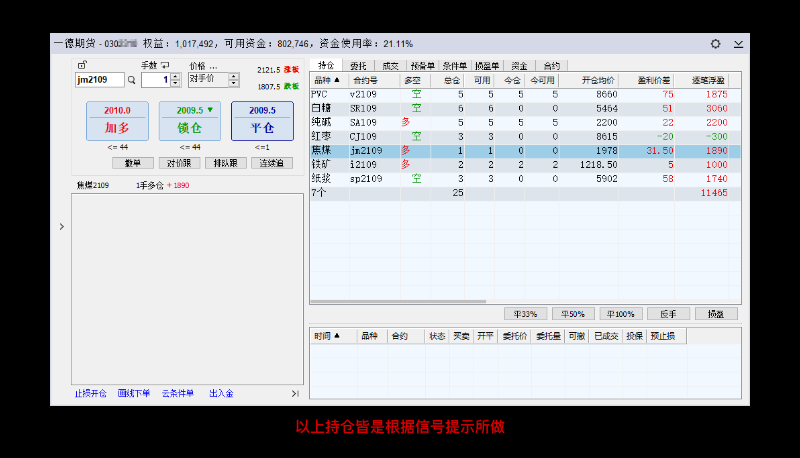Switch to the 条件单 tab
Image resolution: width=800 pixels, height=458 pixels.
pos(454,66)
